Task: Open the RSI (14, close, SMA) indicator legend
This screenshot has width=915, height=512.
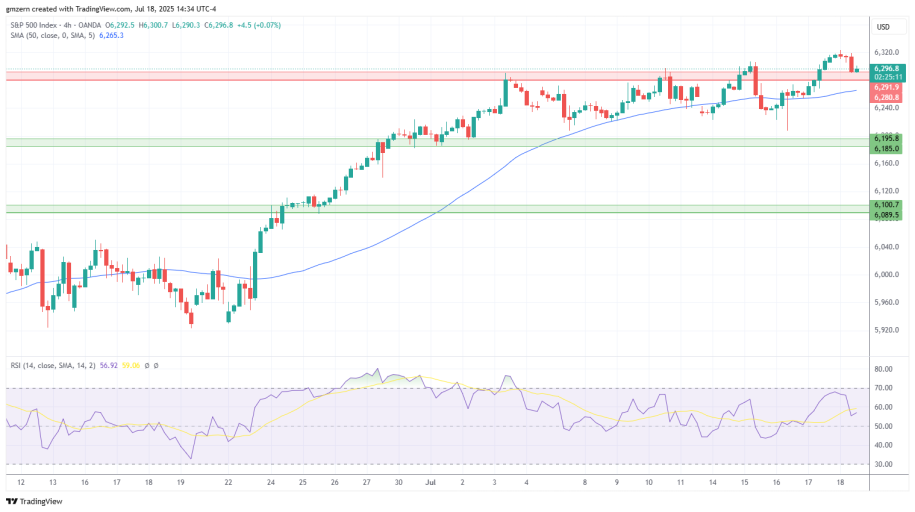Action: pos(53,365)
